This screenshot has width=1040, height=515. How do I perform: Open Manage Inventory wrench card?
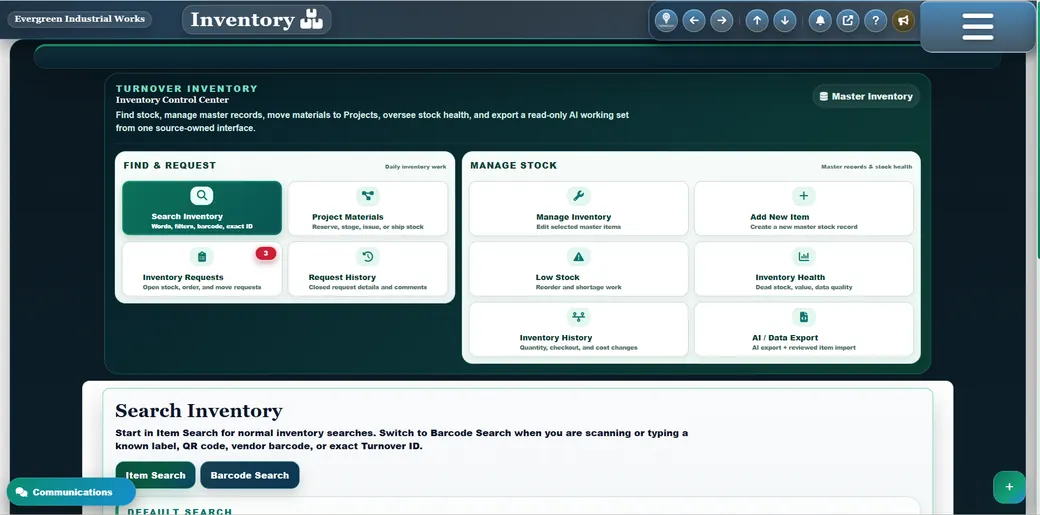578,208
